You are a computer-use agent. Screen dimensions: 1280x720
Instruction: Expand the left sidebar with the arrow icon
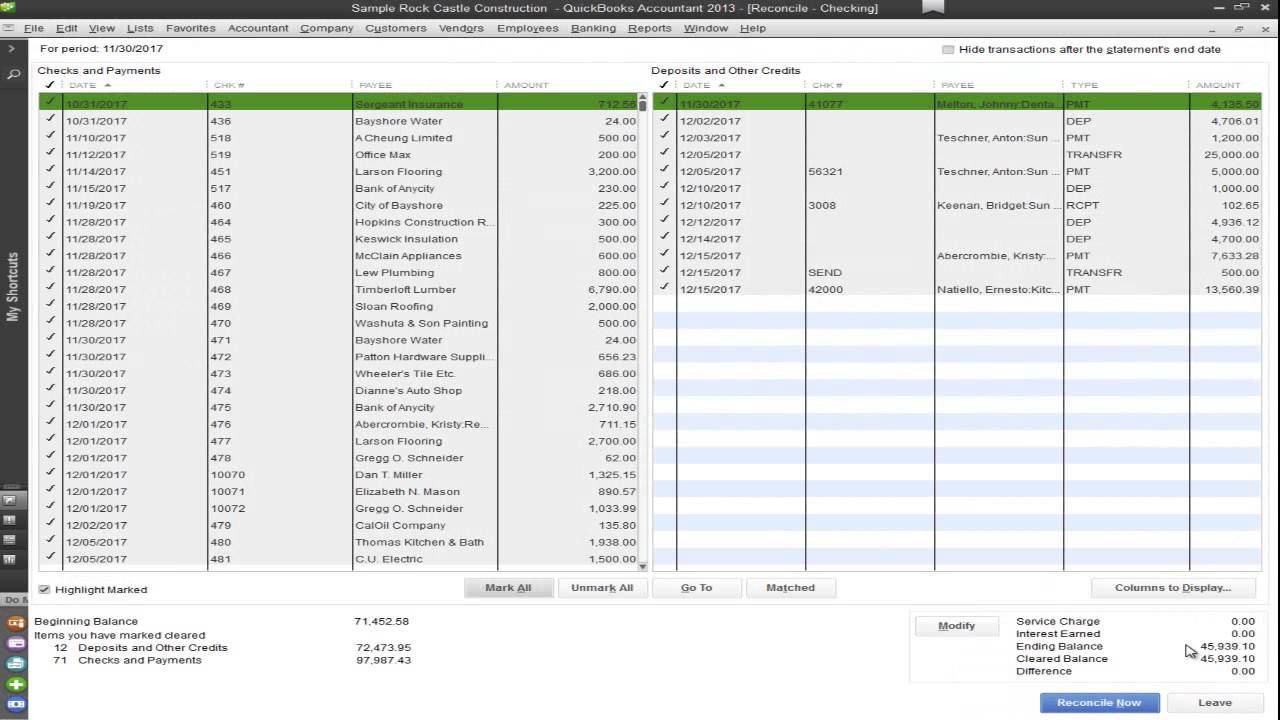(x=12, y=48)
